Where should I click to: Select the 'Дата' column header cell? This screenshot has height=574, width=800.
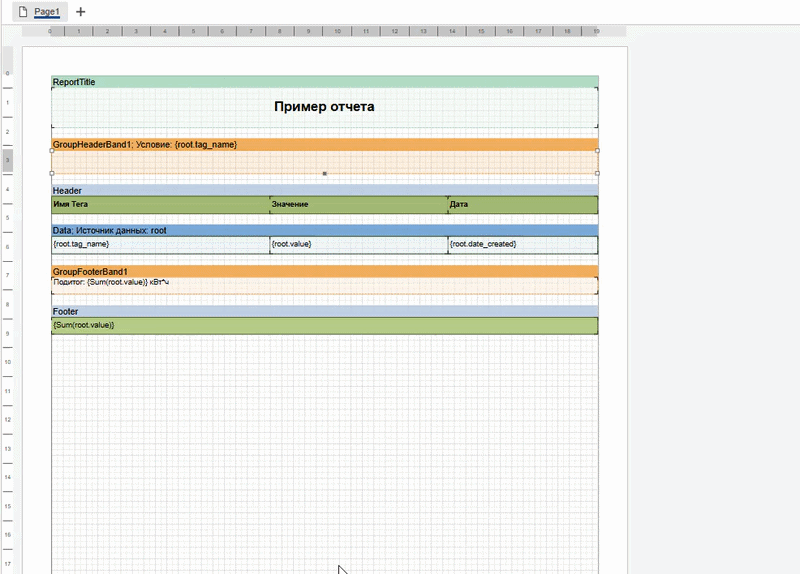pos(521,205)
